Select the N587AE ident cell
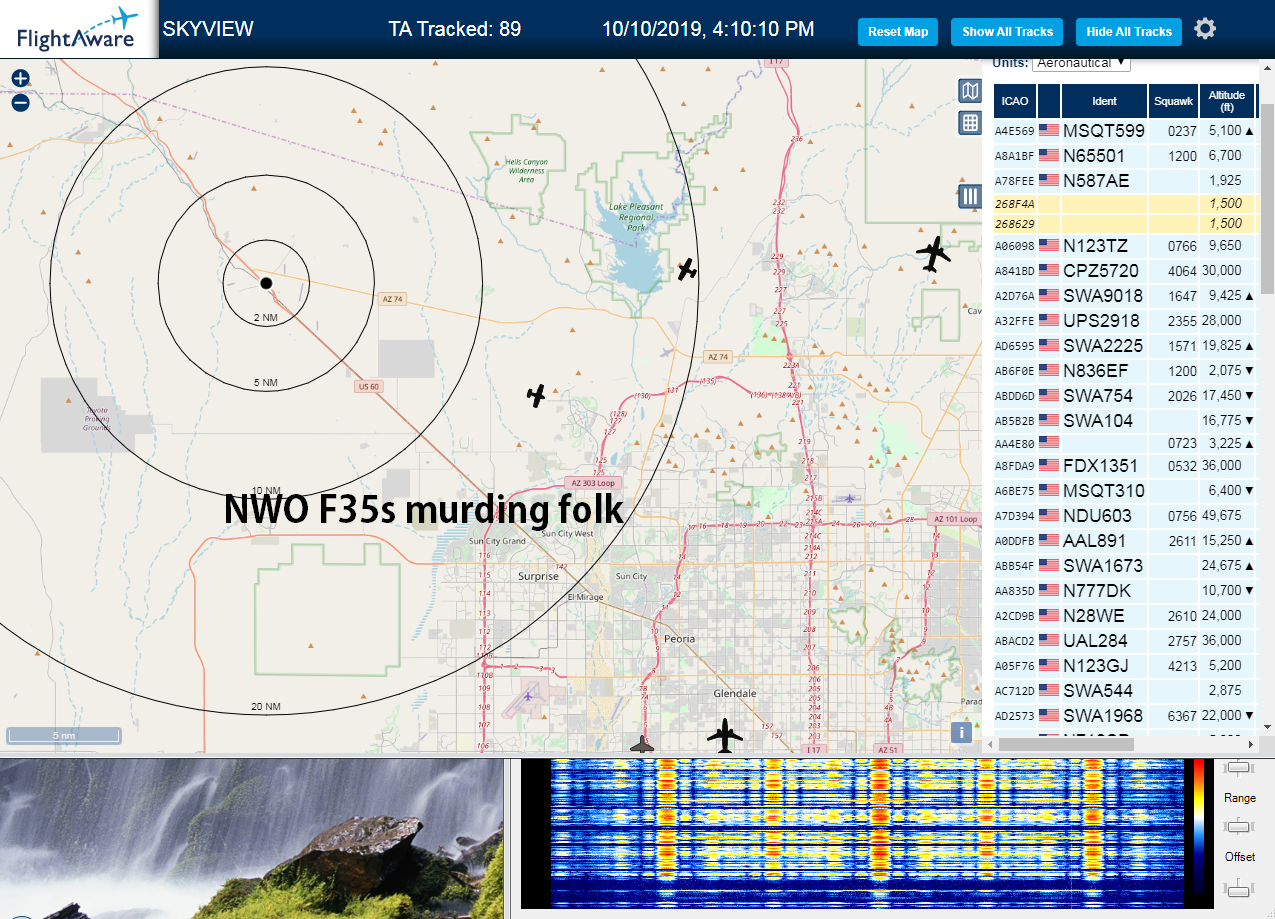This screenshot has width=1275, height=919. [x=1104, y=180]
